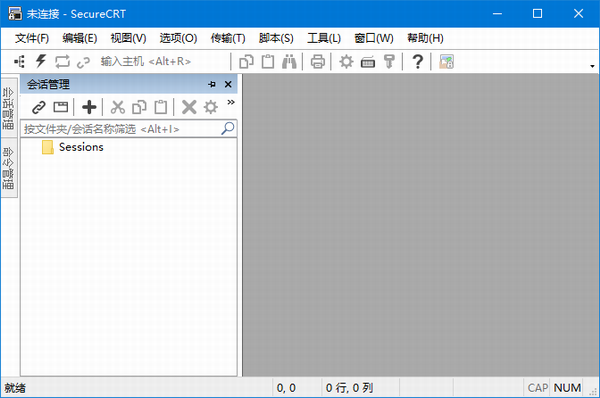
Task: Open the 脚本(S) menu
Action: 276,38
